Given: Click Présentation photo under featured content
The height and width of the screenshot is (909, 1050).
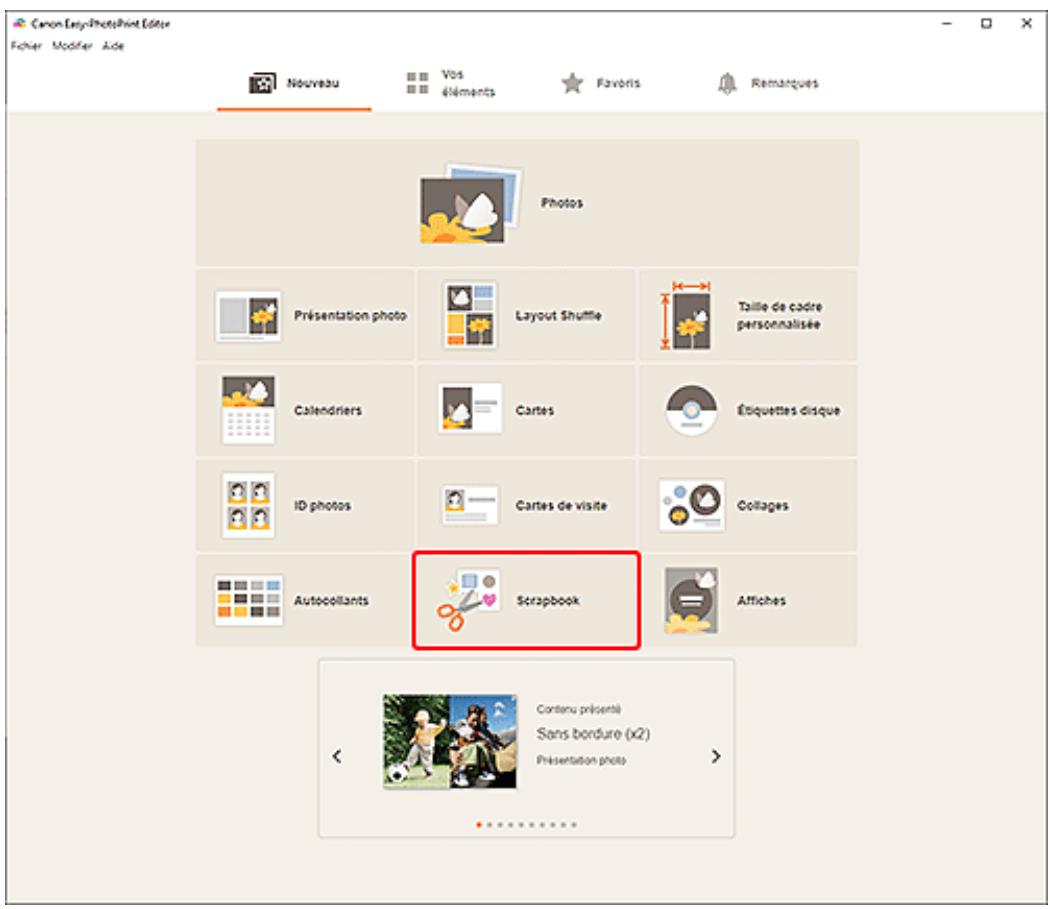Looking at the screenshot, I should point(581,760).
